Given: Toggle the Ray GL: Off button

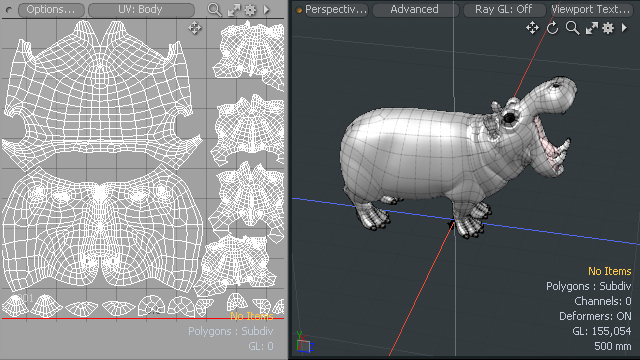Looking at the screenshot, I should pos(504,9).
